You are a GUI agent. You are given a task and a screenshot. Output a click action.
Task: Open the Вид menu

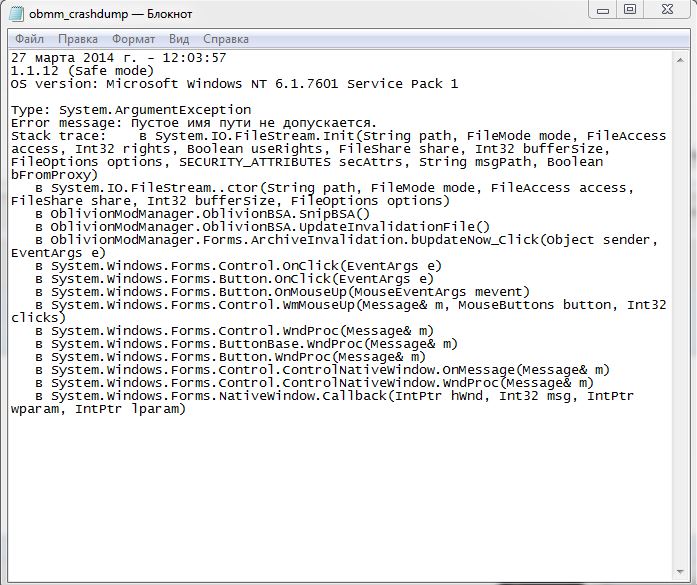(x=179, y=39)
